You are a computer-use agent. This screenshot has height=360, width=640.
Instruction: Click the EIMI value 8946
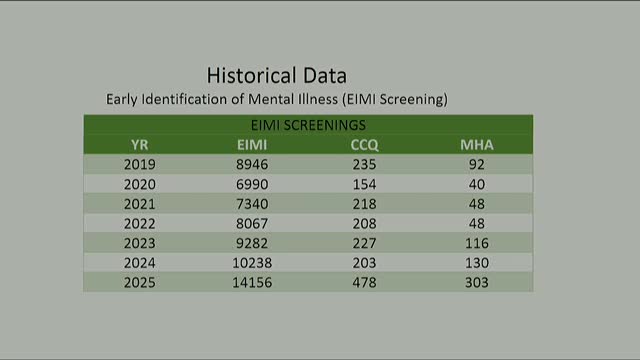tap(252, 164)
